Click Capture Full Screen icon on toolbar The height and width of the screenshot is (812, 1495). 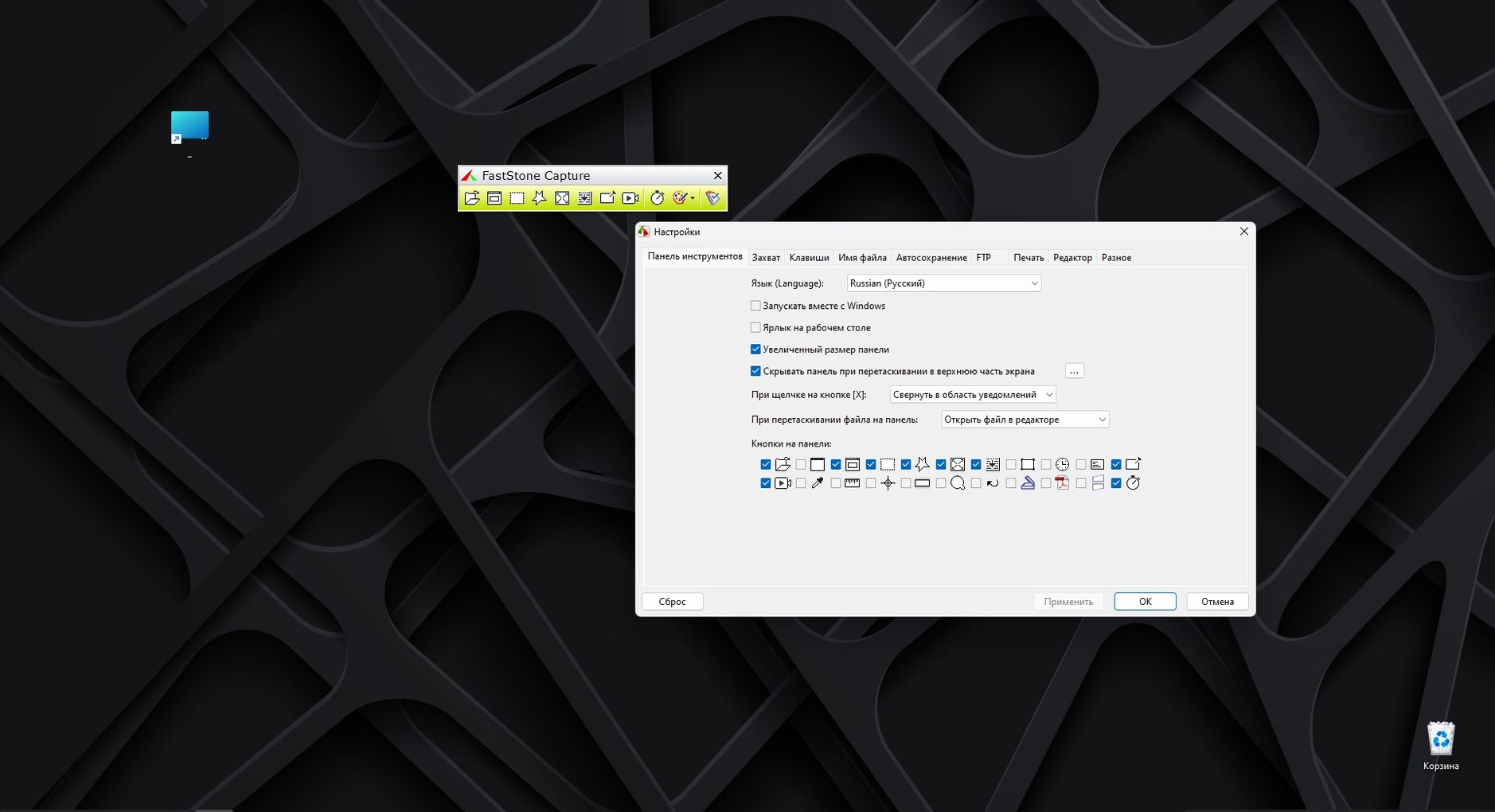click(x=562, y=198)
